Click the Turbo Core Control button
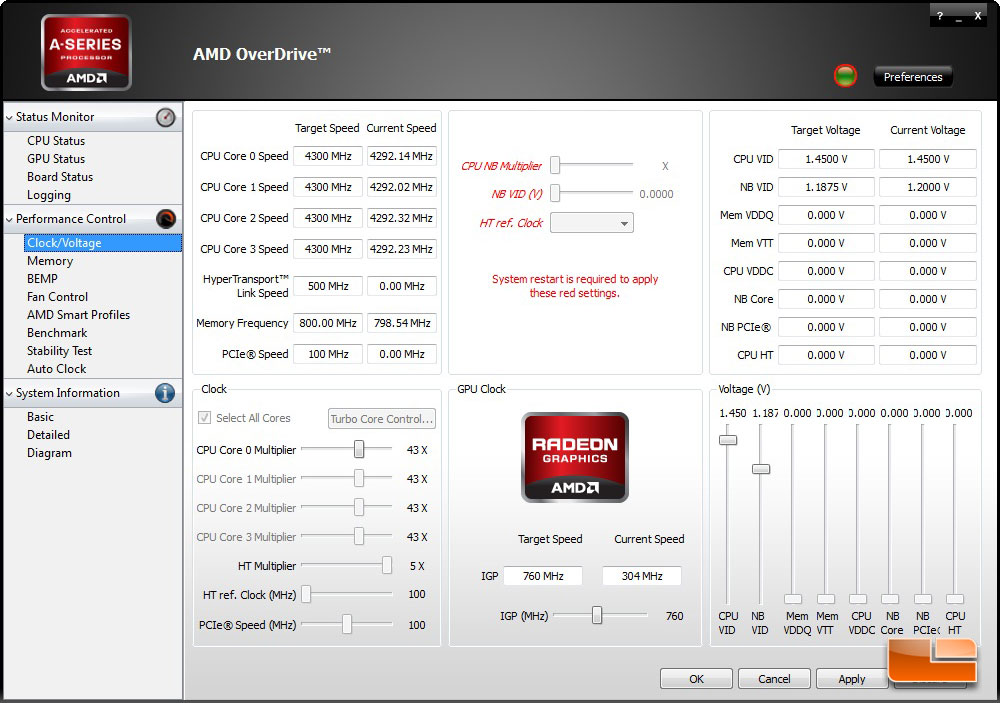 [381, 418]
